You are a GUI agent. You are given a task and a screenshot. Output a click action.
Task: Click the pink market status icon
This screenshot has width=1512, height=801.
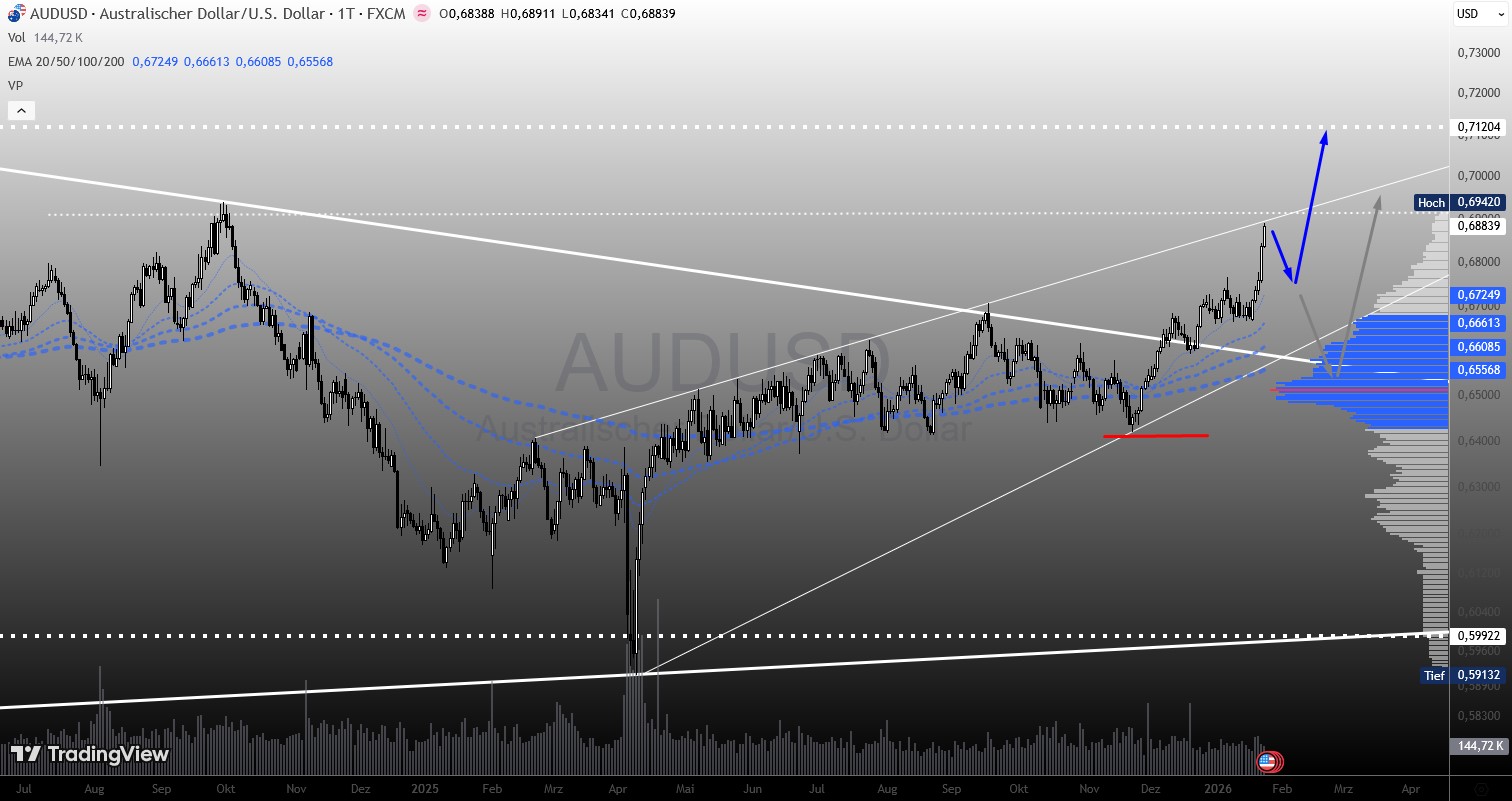422,14
